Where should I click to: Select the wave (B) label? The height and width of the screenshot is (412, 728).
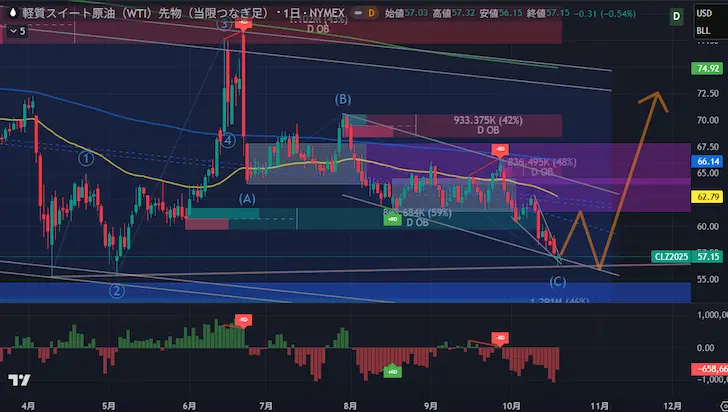point(343,99)
